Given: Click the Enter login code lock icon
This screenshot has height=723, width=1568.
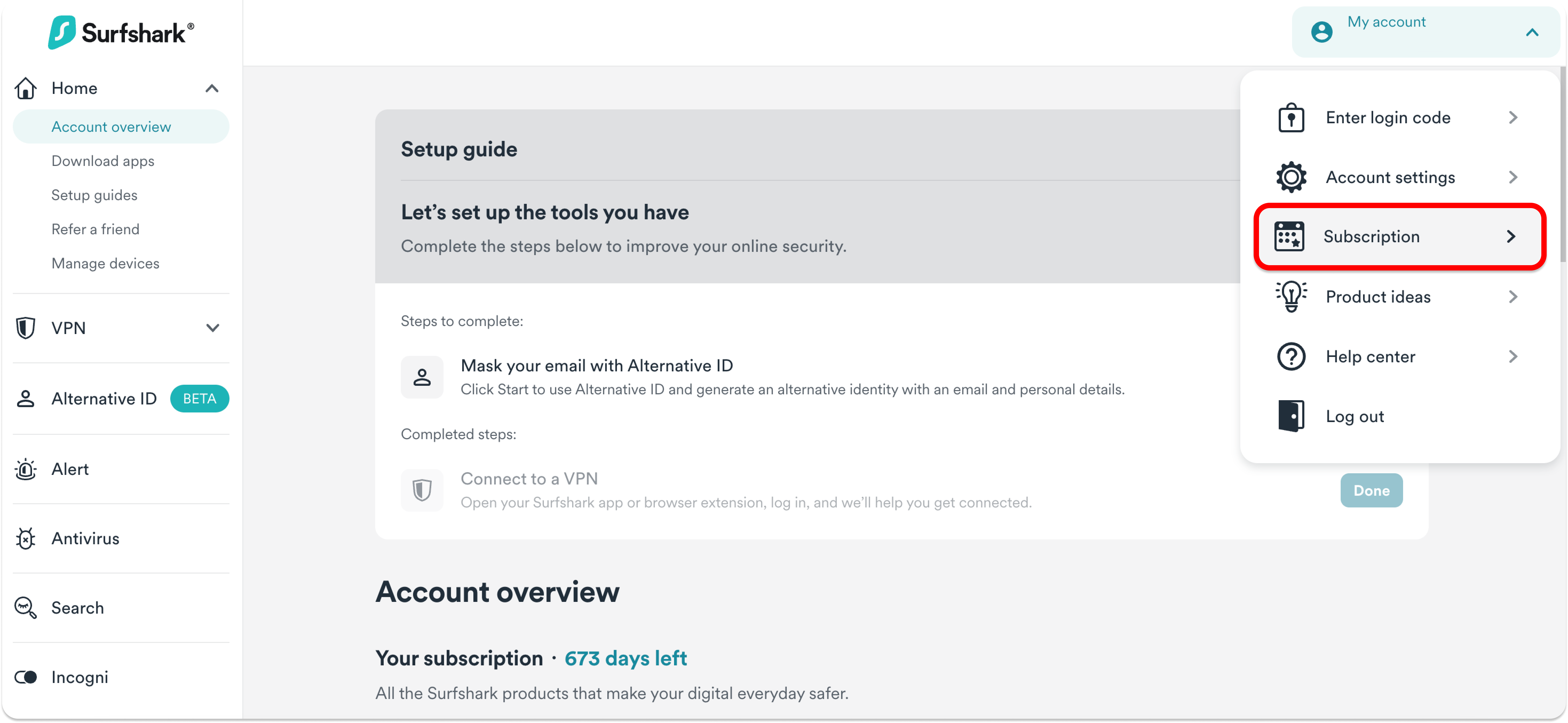Looking at the screenshot, I should coord(1290,117).
